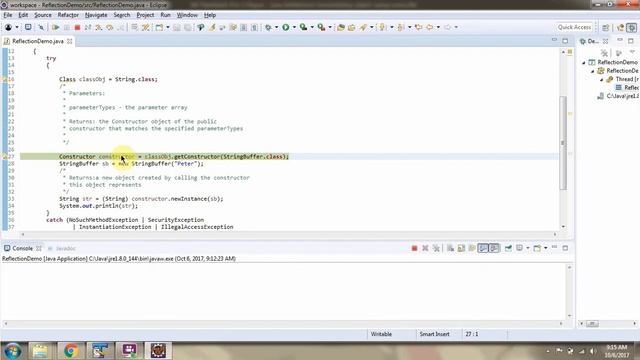
Task: Open the Window menu
Action: (187, 15)
